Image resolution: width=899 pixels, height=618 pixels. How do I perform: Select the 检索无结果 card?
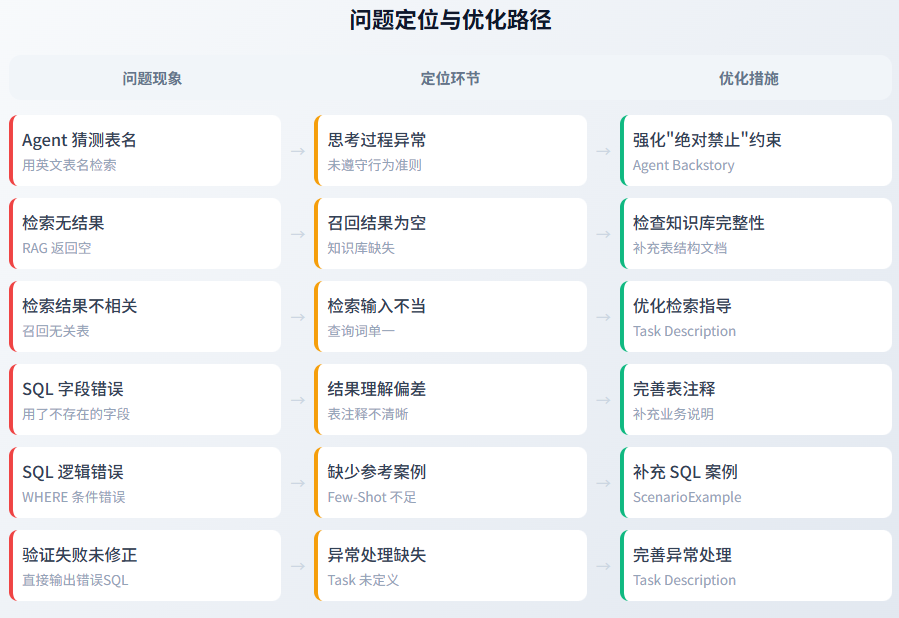click(145, 233)
